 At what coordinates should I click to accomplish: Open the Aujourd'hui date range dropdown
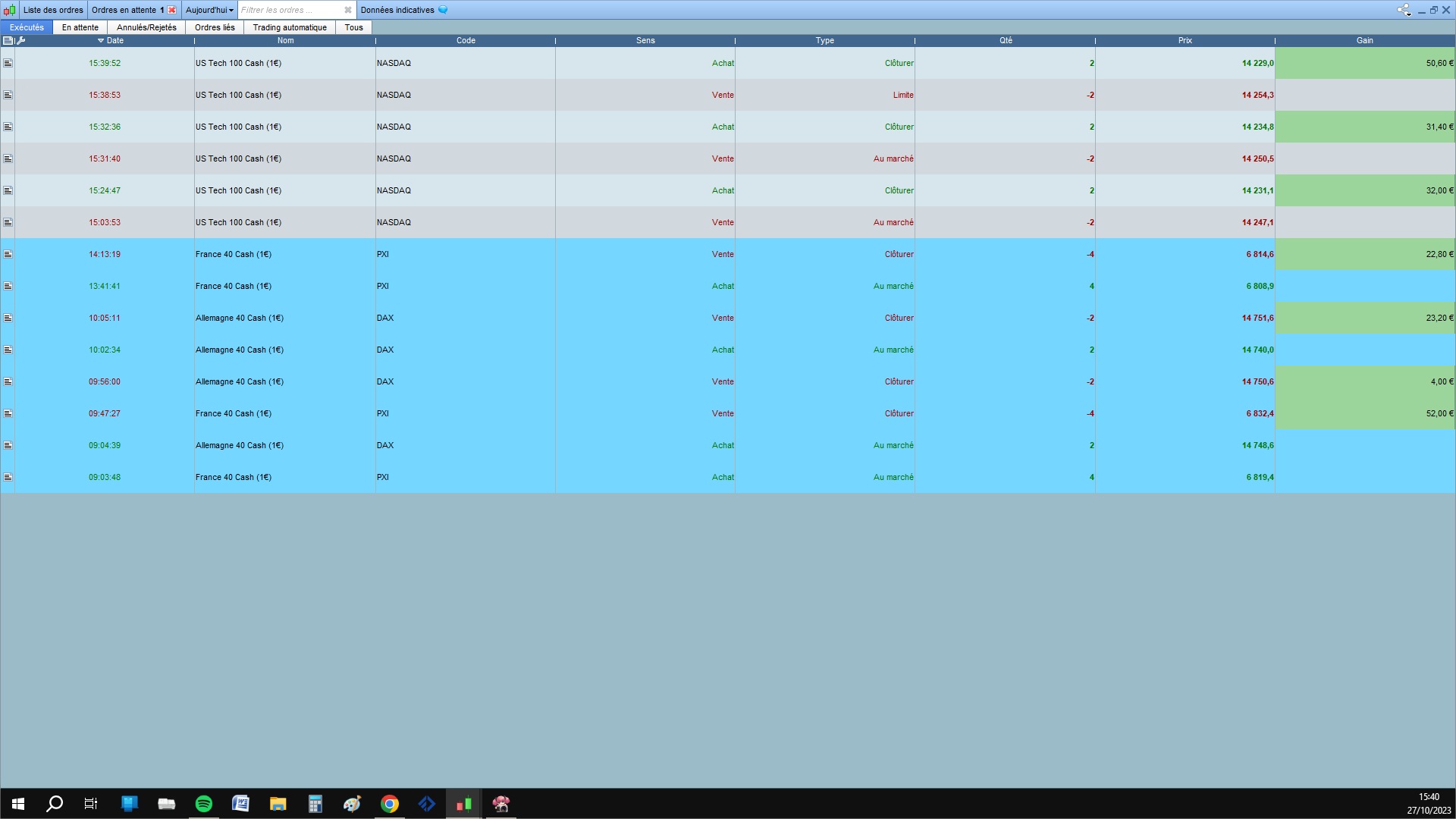[209, 10]
